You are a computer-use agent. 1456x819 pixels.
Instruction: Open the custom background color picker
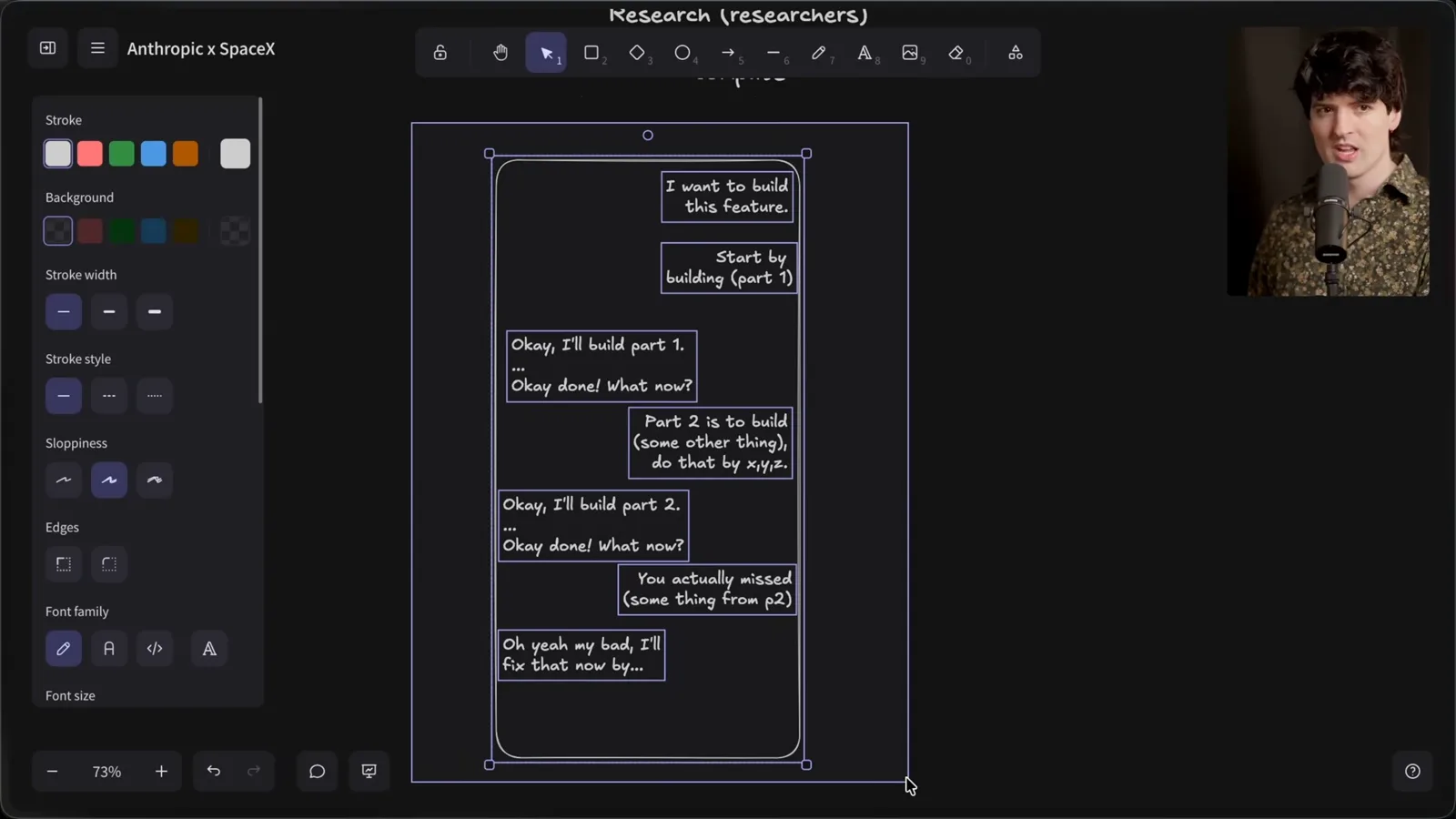[x=235, y=231]
